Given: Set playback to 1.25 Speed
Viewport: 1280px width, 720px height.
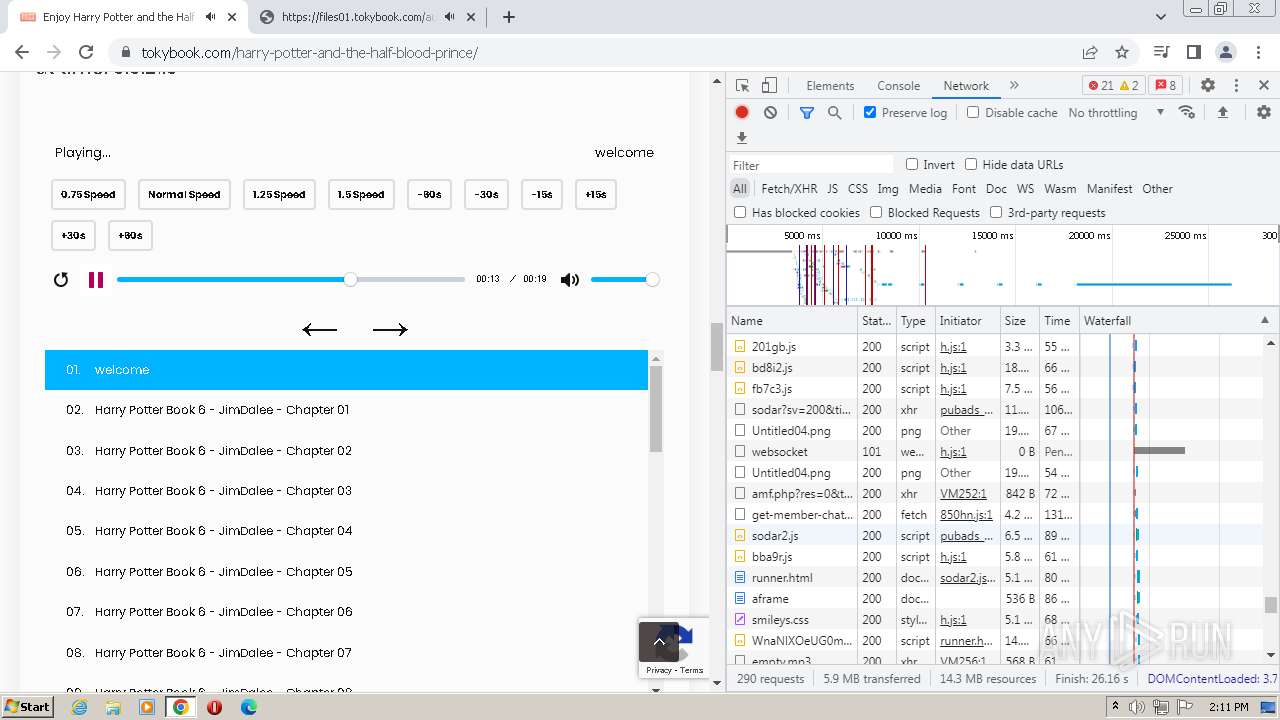Looking at the screenshot, I should (x=279, y=195).
